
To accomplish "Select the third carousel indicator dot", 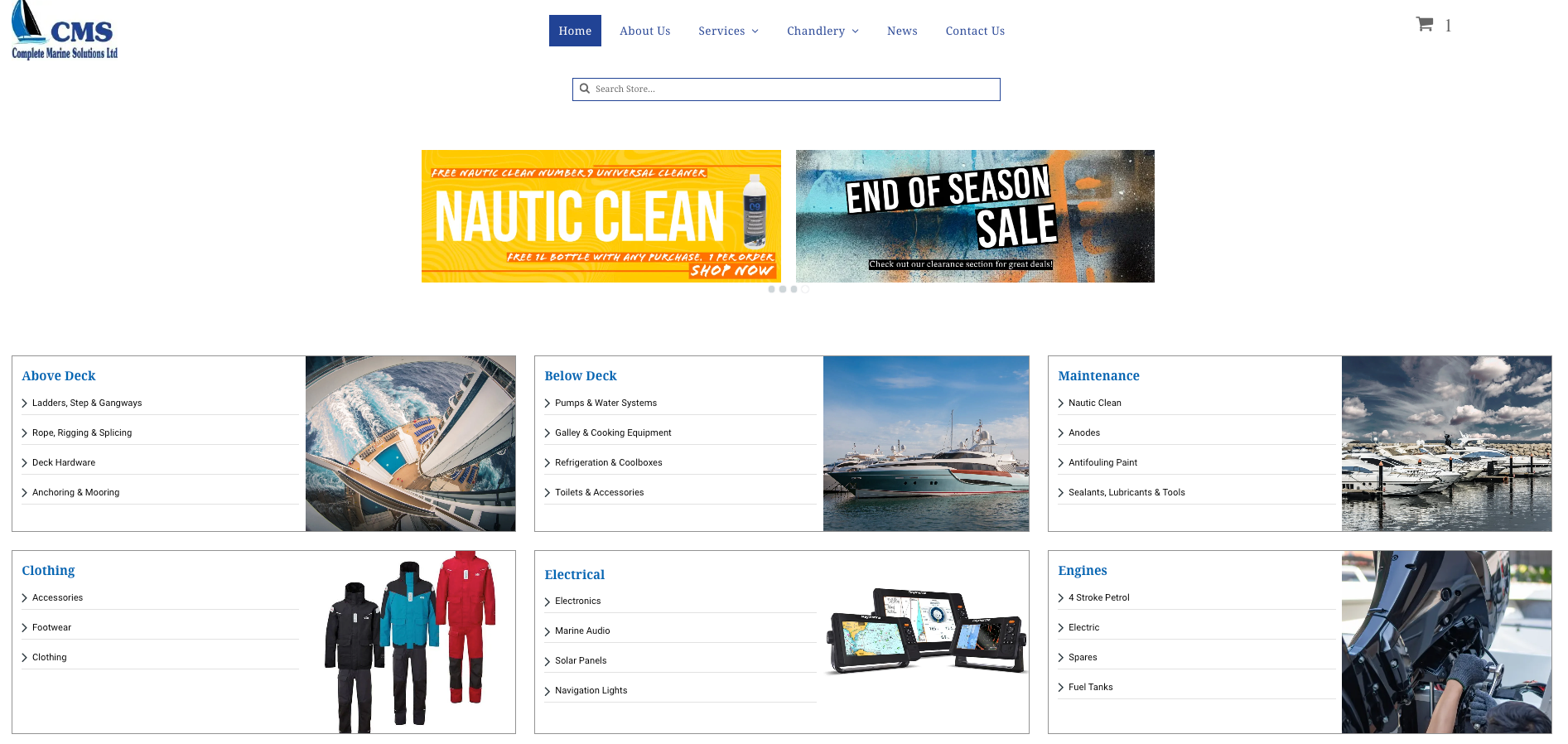I will coord(794,289).
